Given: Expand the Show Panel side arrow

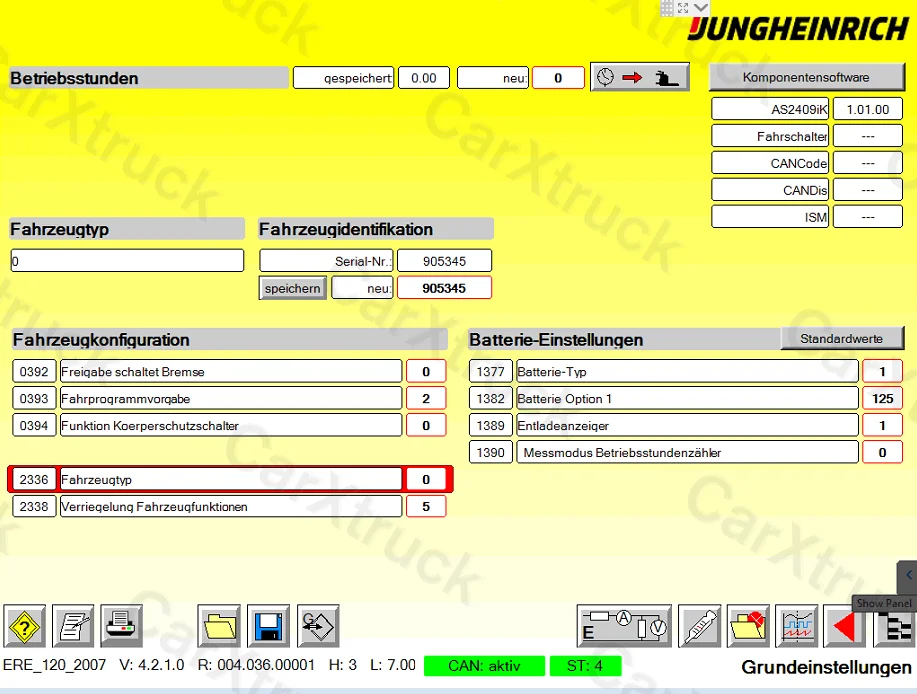Looking at the screenshot, I should point(909,575).
